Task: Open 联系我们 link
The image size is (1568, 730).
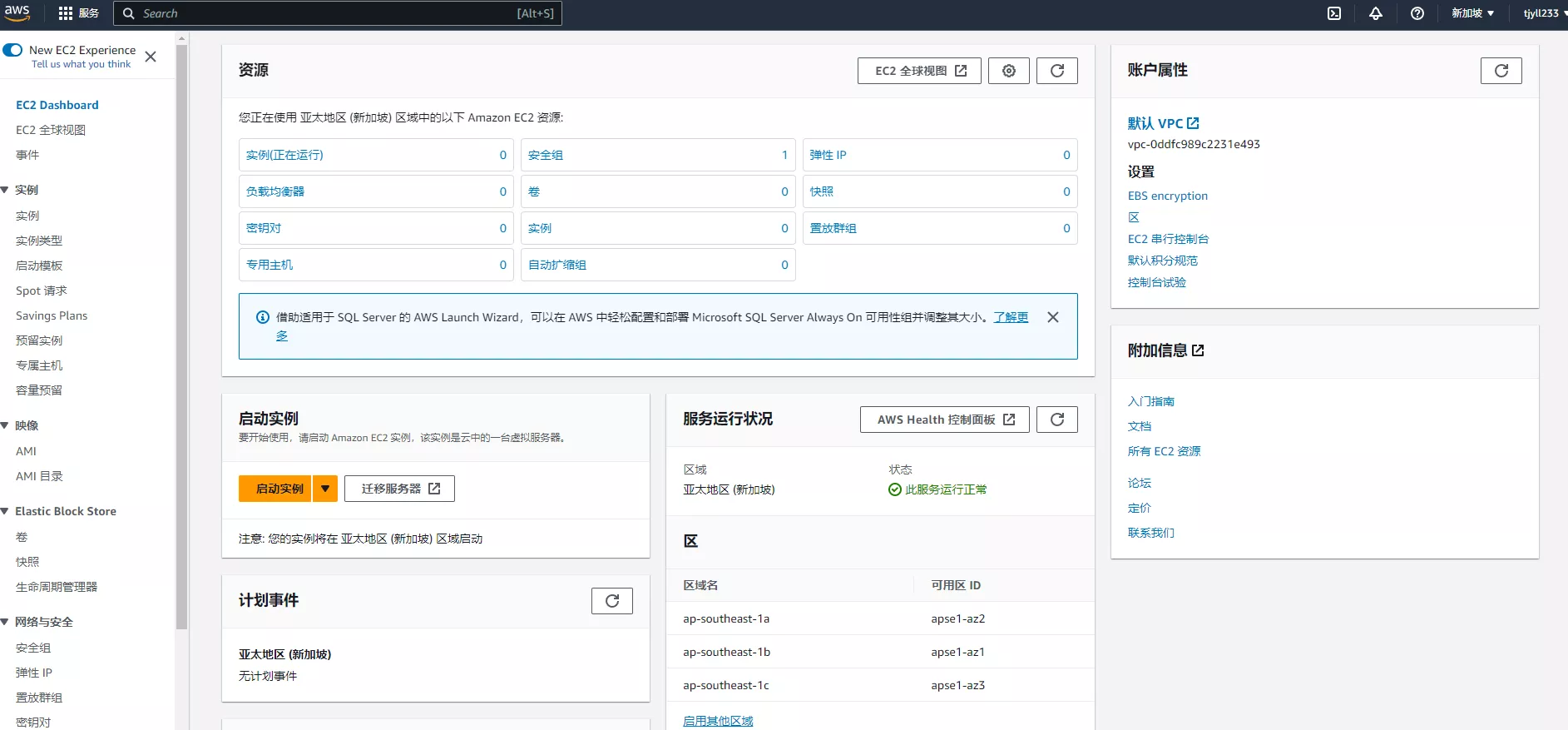Action: (x=1150, y=533)
